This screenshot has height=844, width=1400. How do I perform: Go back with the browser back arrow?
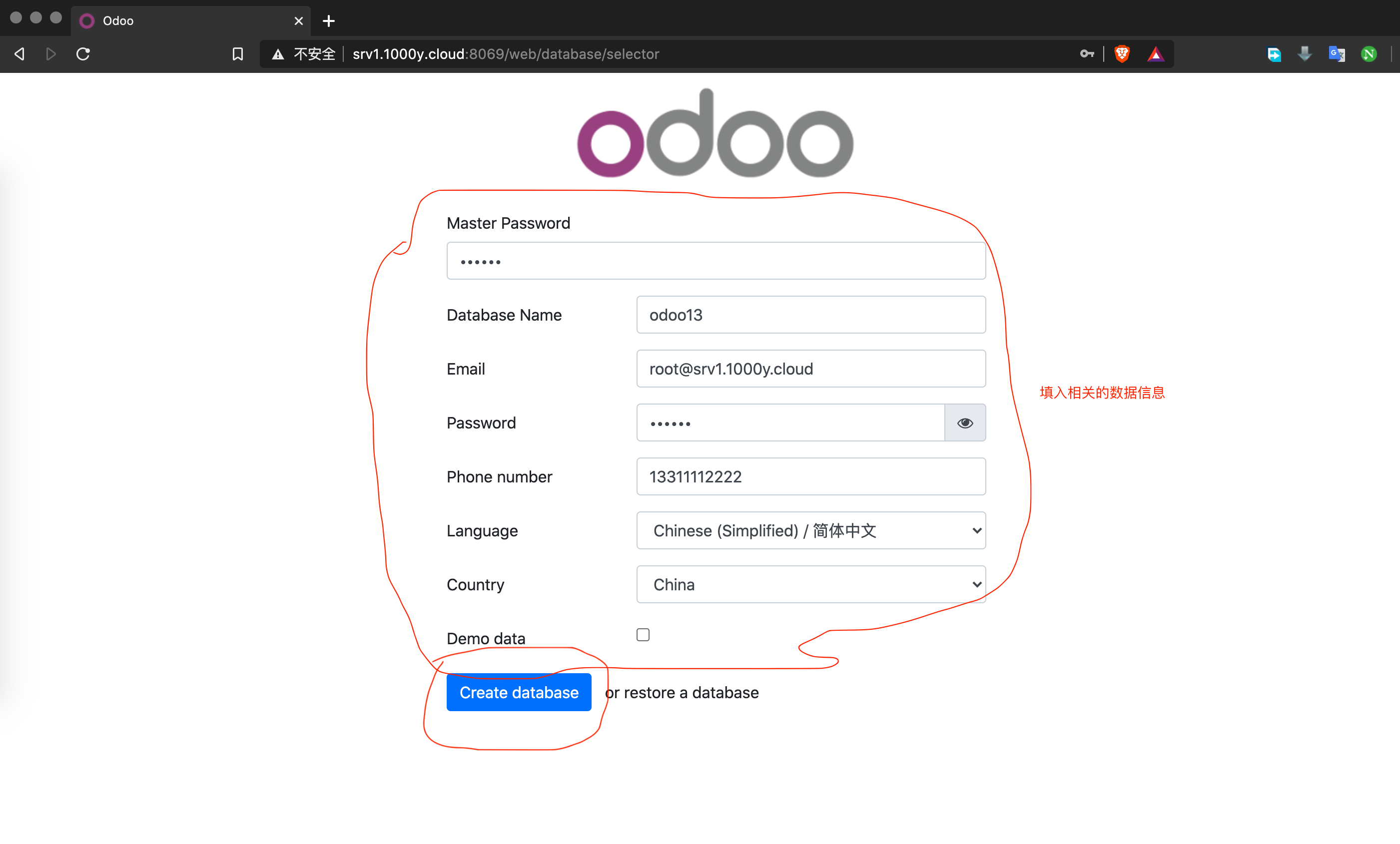coord(19,54)
